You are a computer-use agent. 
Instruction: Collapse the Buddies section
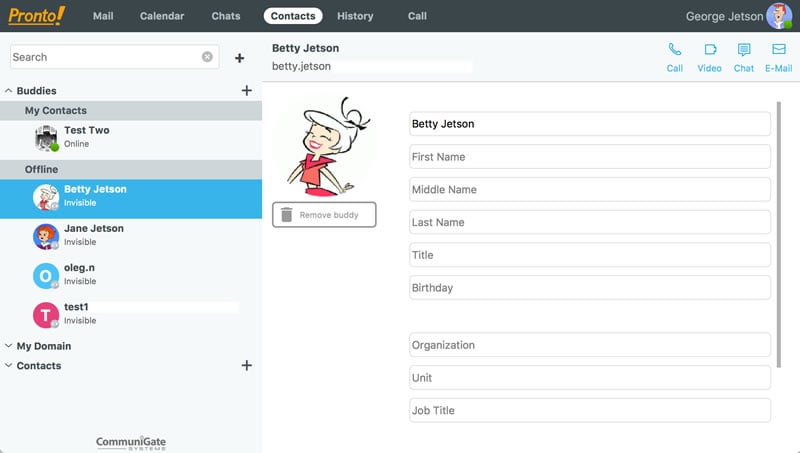tap(9, 91)
